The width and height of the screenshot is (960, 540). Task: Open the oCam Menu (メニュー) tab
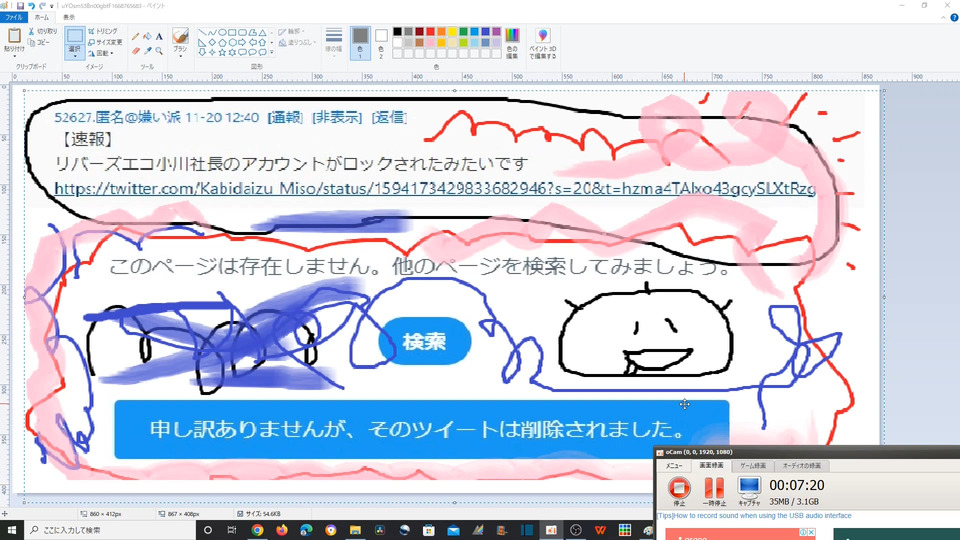[x=674, y=466]
